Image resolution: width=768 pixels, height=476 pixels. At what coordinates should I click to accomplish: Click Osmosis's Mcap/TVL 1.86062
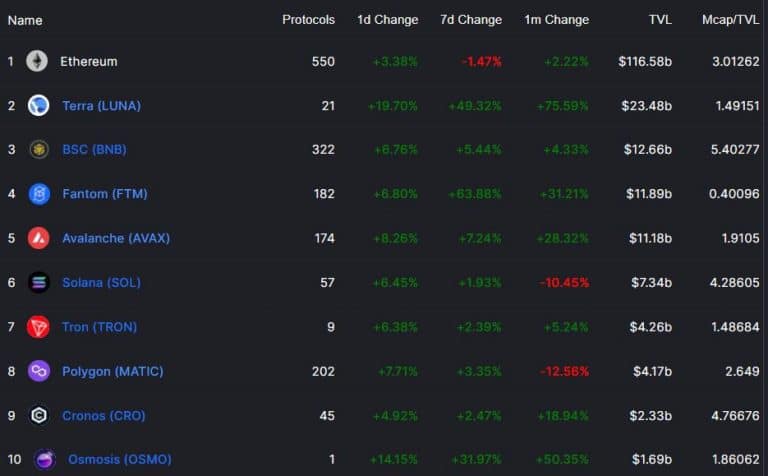(736, 459)
